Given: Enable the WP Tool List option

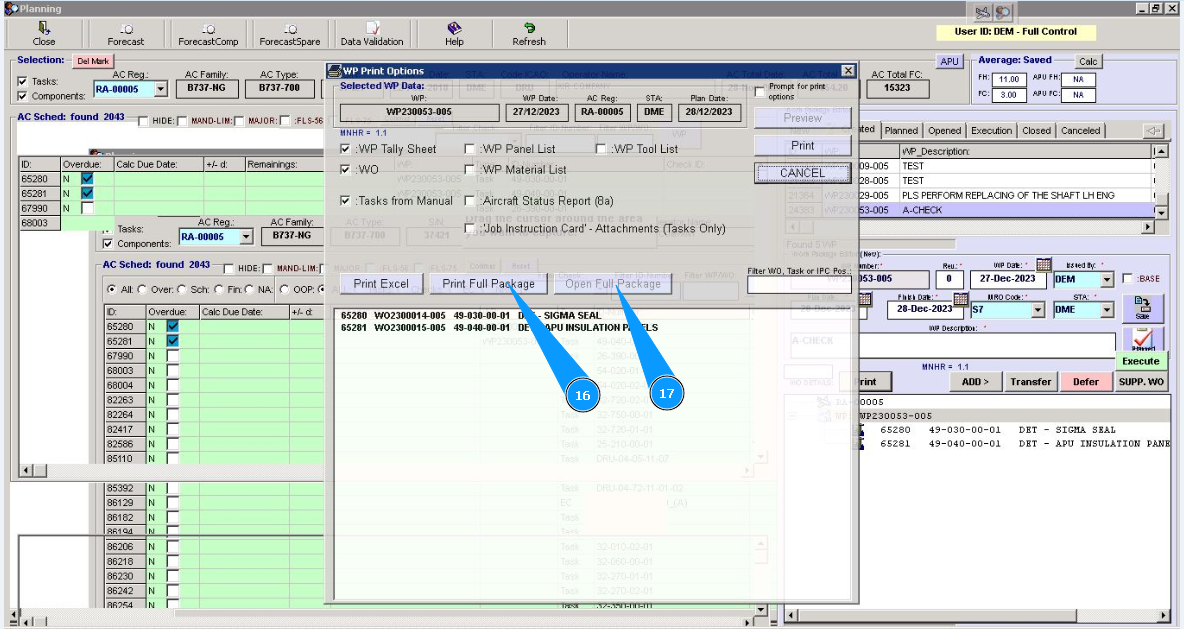Looking at the screenshot, I should coord(601,150).
